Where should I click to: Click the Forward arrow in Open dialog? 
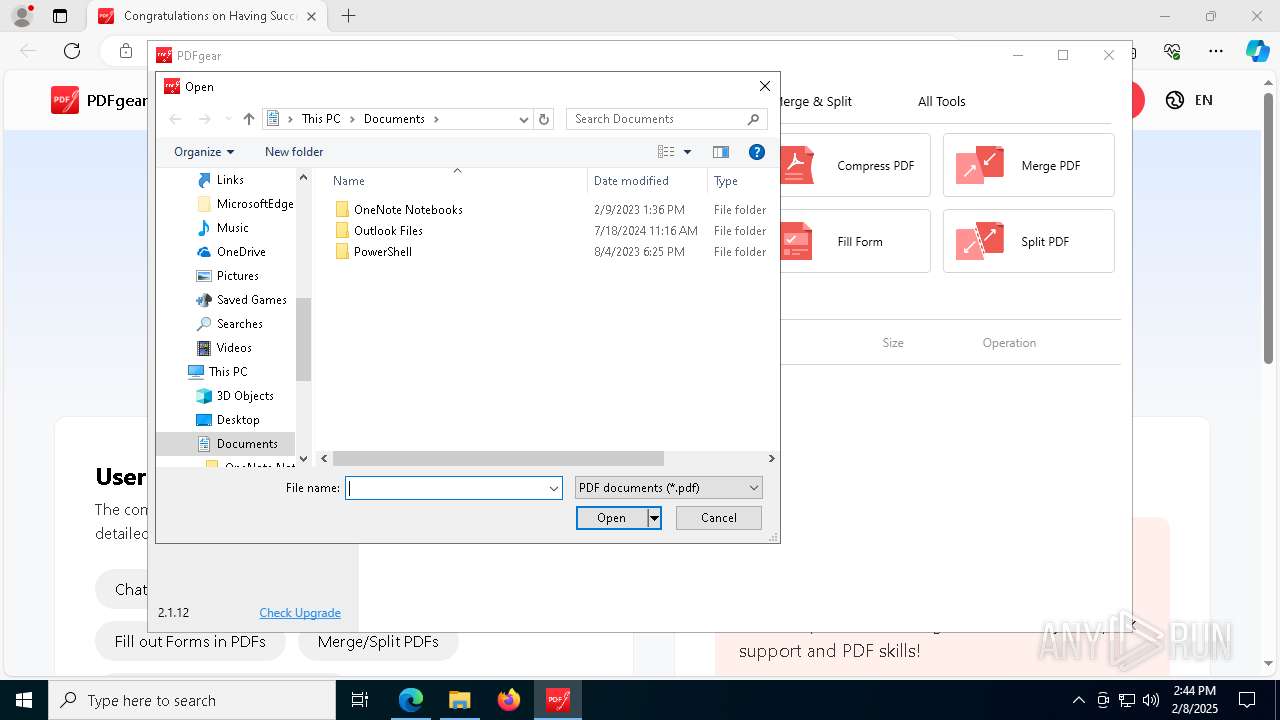click(x=205, y=119)
